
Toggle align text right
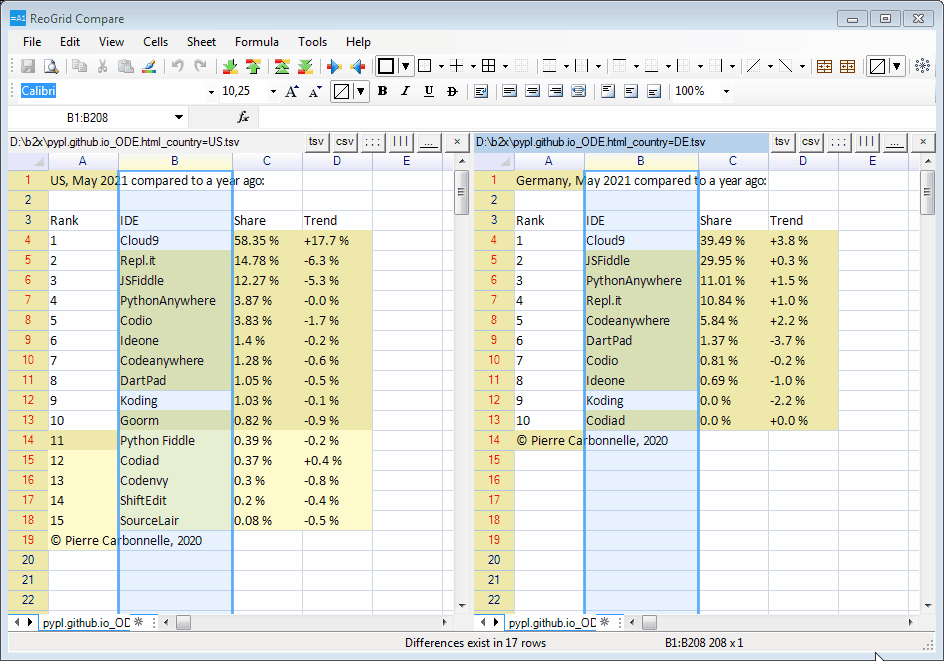point(556,92)
